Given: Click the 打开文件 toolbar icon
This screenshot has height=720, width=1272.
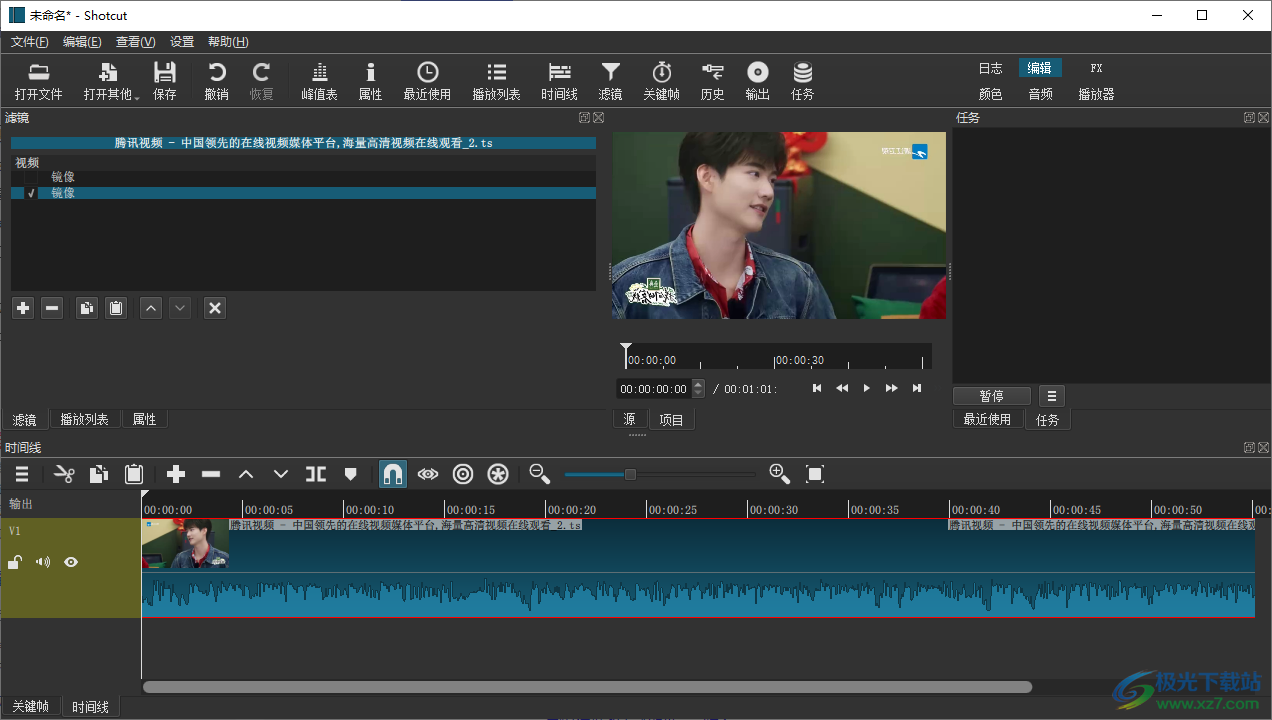Looking at the screenshot, I should coord(38,81).
